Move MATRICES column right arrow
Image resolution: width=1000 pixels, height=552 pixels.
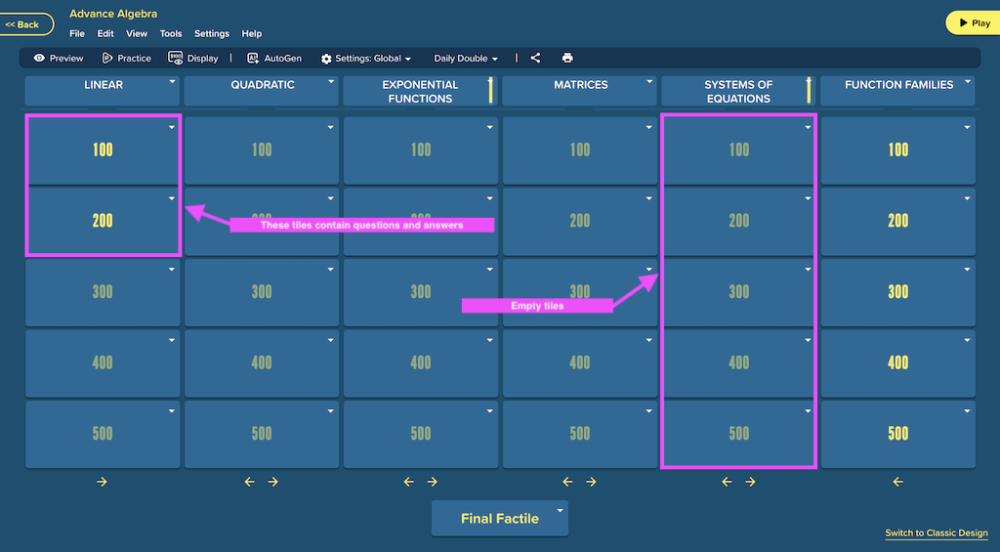(x=591, y=482)
